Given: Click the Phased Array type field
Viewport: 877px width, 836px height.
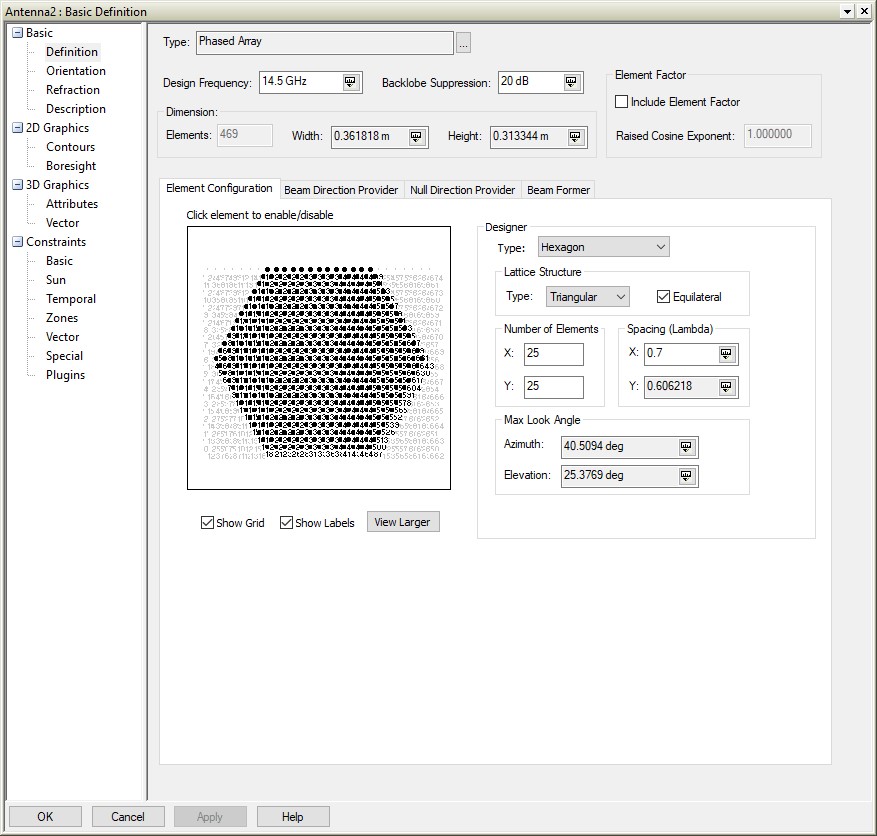Looking at the screenshot, I should (324, 42).
